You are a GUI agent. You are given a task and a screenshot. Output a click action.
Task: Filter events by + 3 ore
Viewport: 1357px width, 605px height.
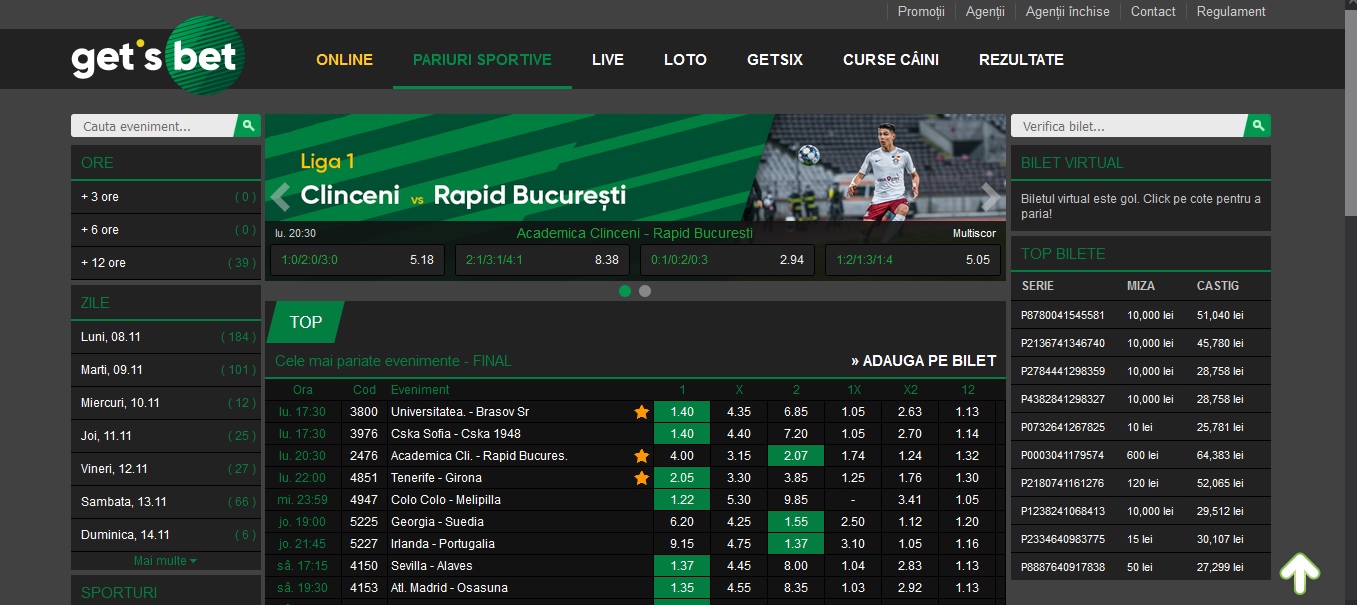(x=166, y=197)
